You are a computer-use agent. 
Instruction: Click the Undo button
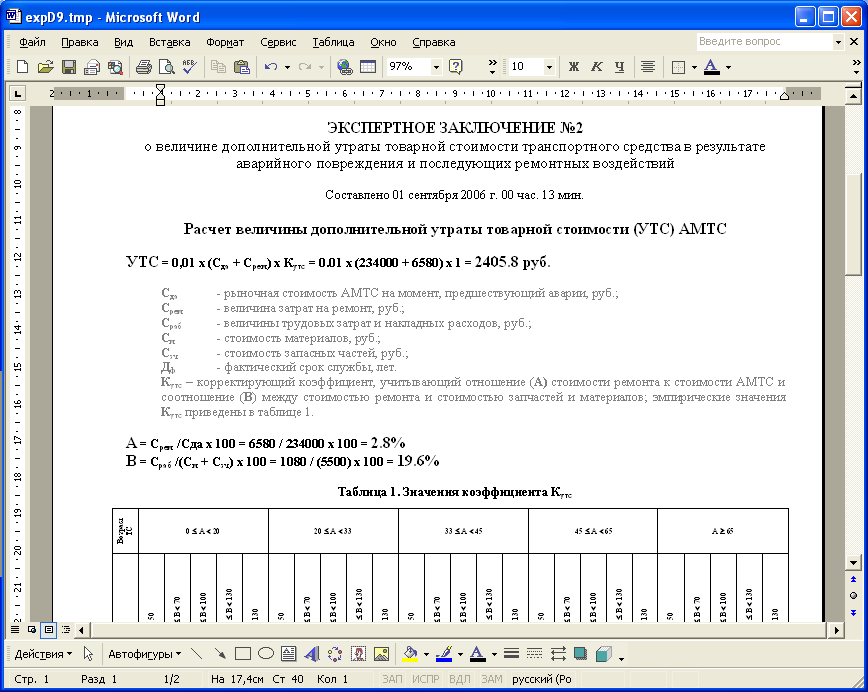[273, 66]
